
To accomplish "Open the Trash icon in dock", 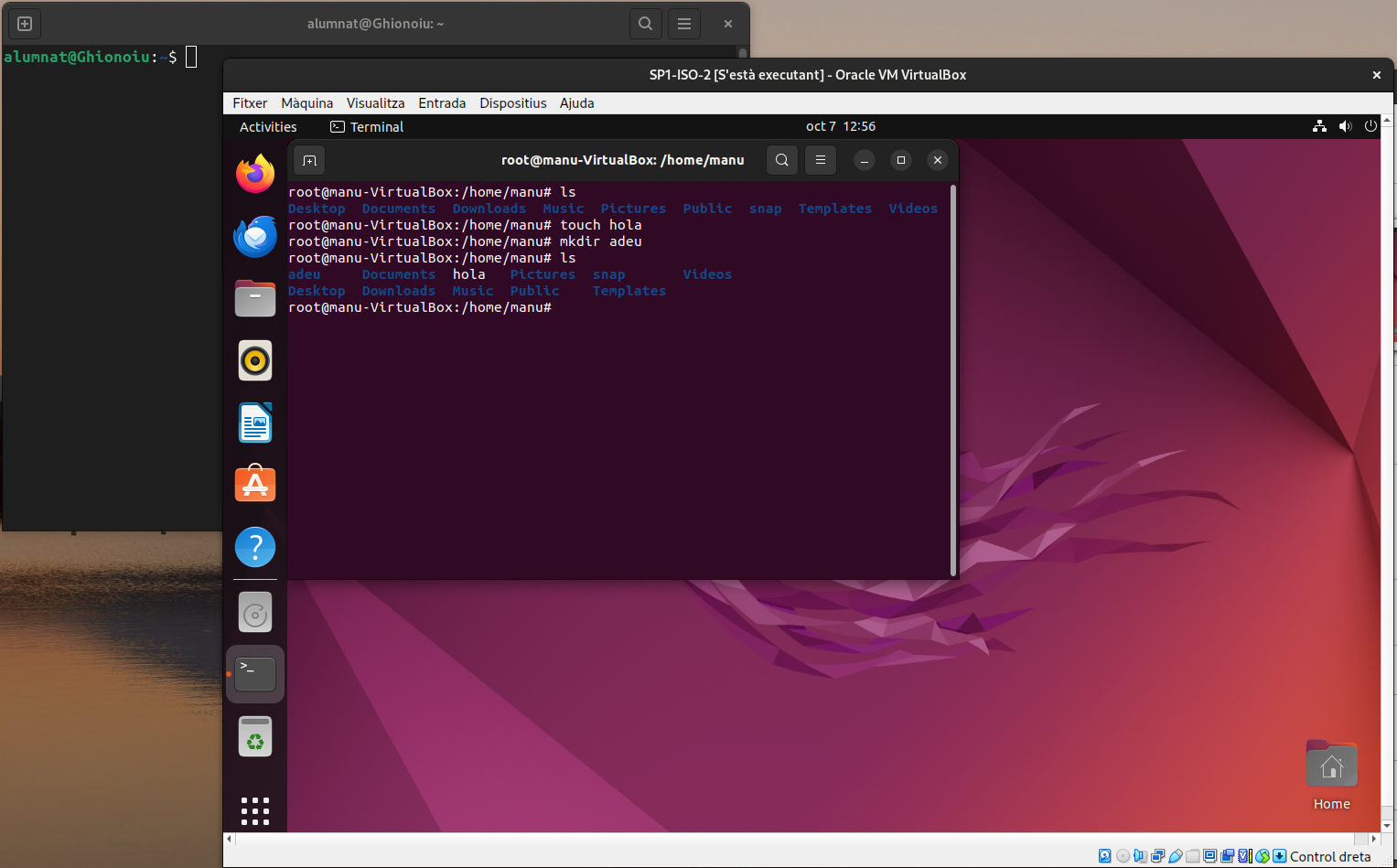I will tap(255, 736).
